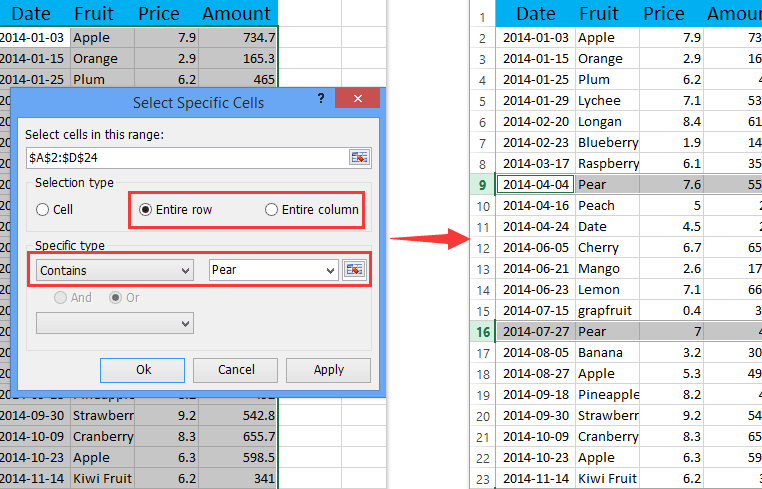Click the Apply button
The image size is (762, 489).
pyautogui.click(x=329, y=370)
